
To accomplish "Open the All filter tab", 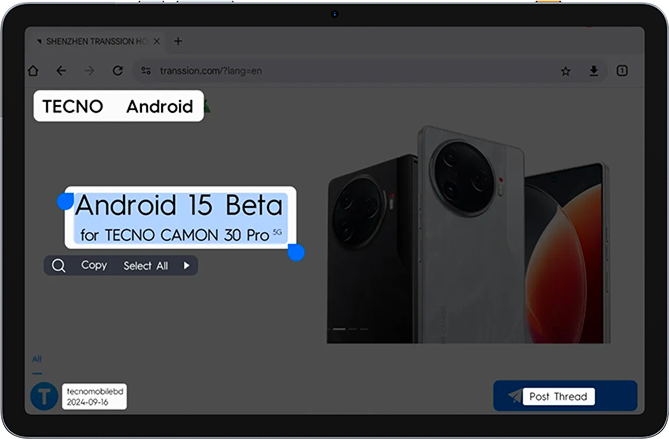I will [x=37, y=359].
